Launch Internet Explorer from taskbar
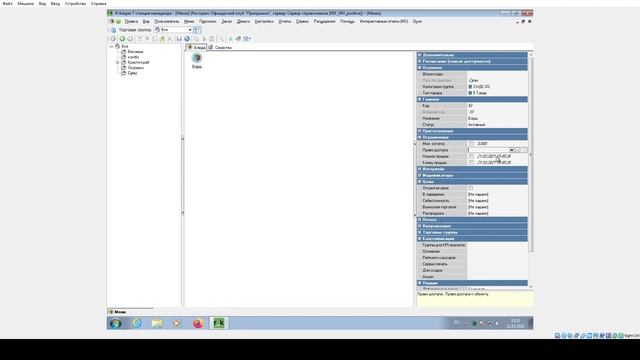 (137, 323)
